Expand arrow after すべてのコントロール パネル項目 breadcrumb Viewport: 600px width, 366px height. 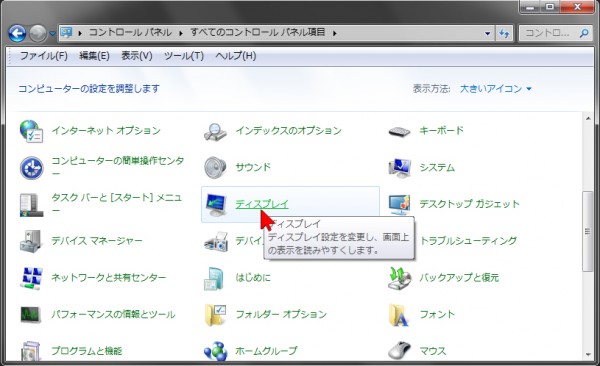pos(335,33)
